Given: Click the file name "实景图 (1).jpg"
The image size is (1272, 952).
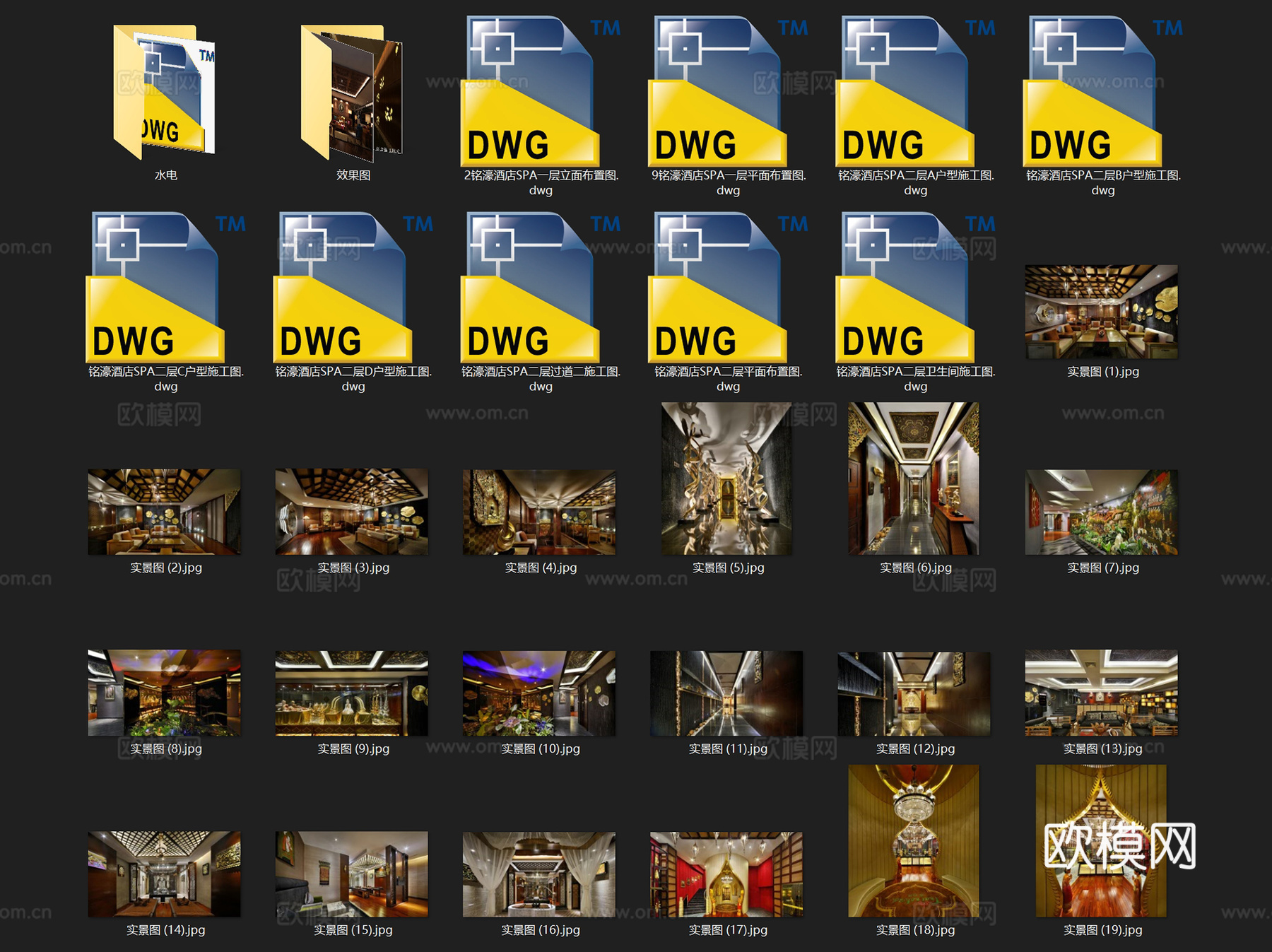Looking at the screenshot, I should tap(1103, 372).
